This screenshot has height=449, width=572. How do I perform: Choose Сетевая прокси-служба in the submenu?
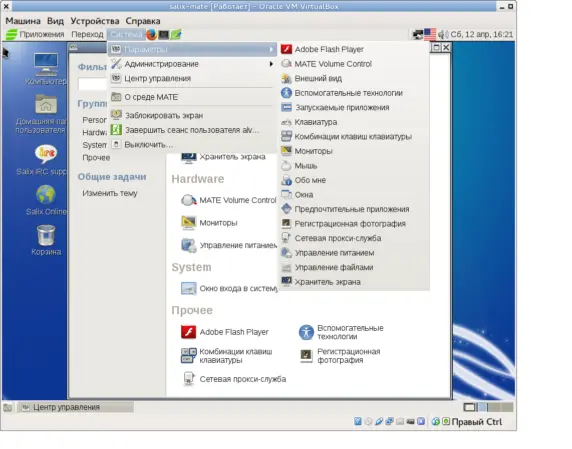point(353,238)
